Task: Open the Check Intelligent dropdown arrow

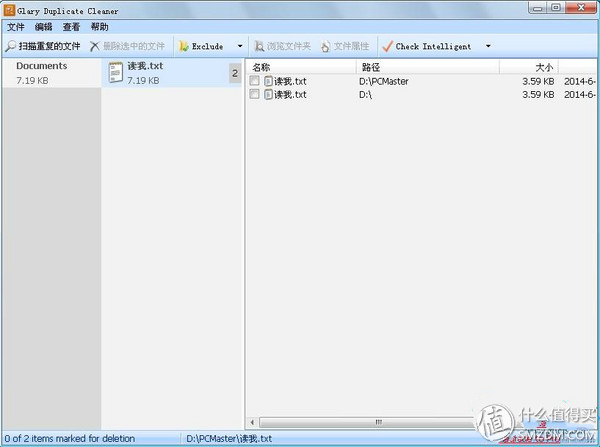Action: pyautogui.click(x=488, y=46)
